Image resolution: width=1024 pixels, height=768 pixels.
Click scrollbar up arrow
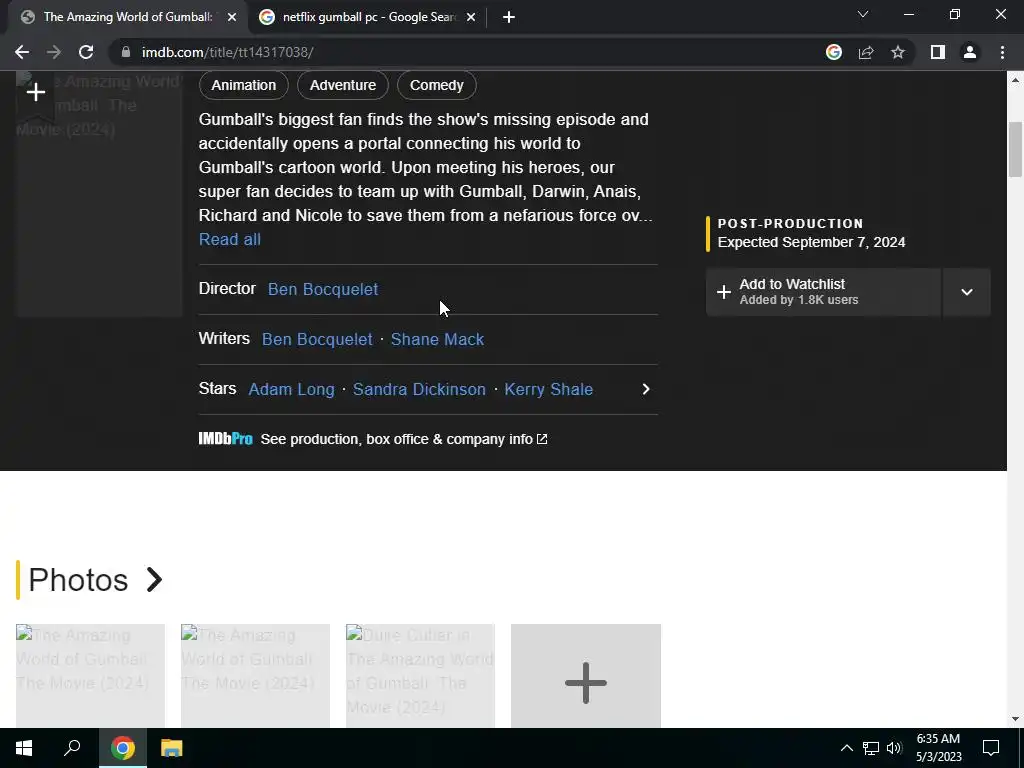click(1015, 80)
